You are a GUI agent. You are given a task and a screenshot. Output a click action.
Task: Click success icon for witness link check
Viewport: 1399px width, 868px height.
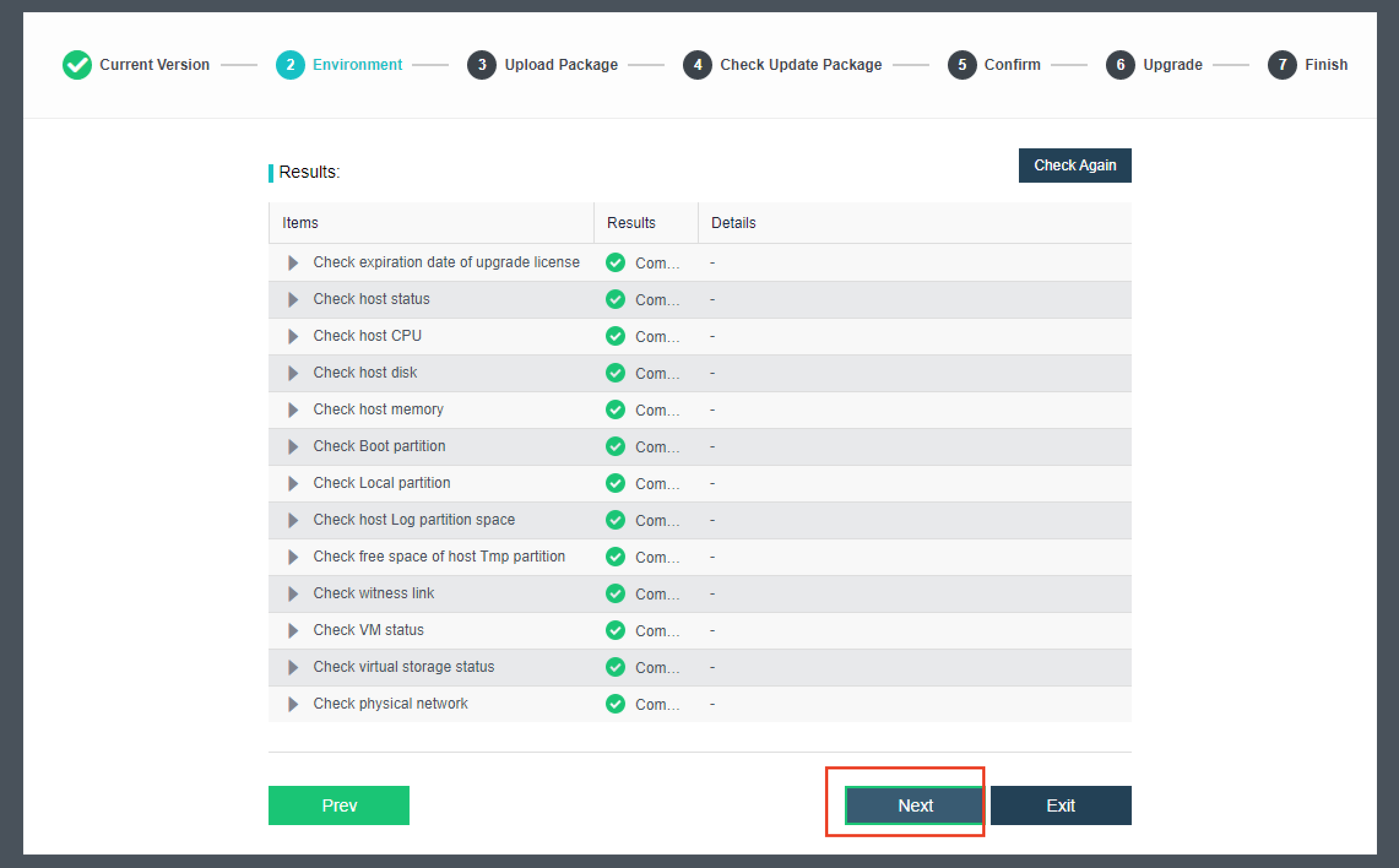coord(616,593)
